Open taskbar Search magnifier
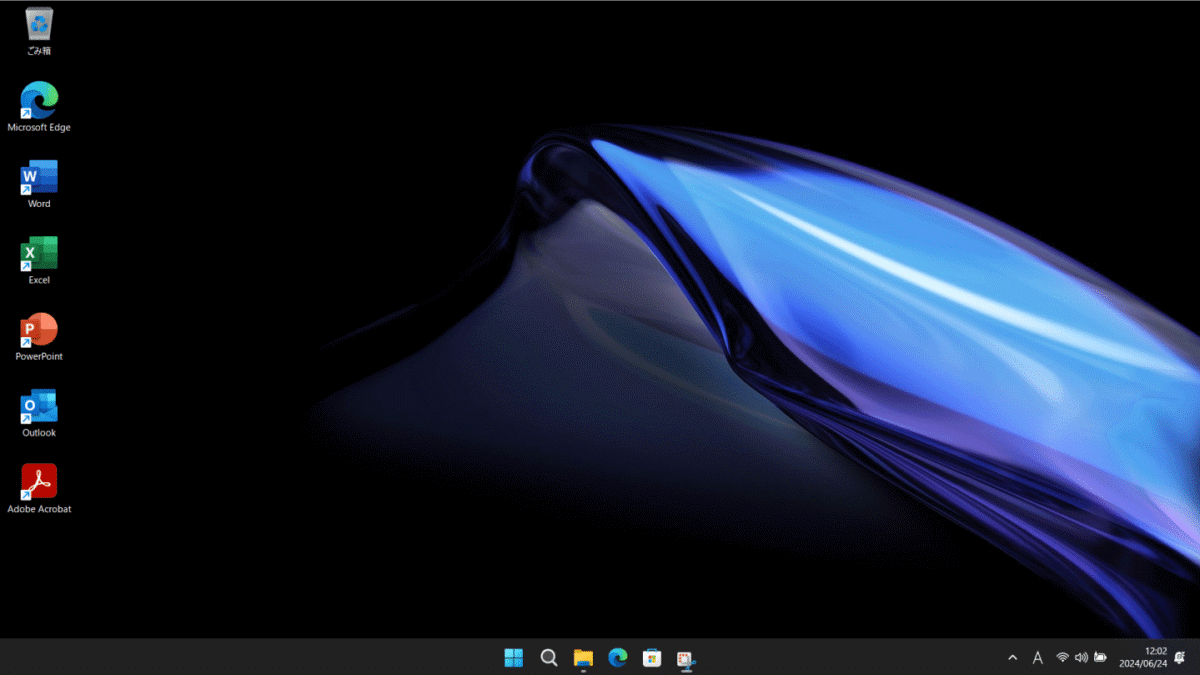 (x=549, y=657)
